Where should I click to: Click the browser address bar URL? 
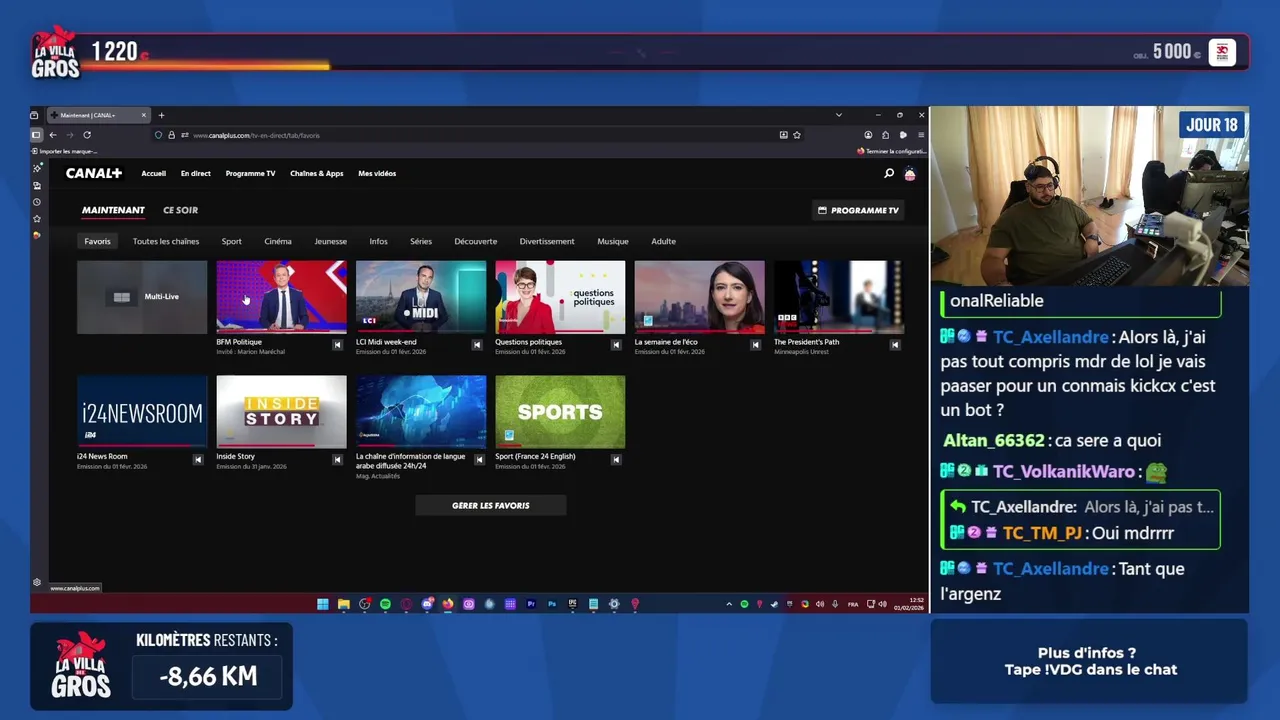point(256,135)
